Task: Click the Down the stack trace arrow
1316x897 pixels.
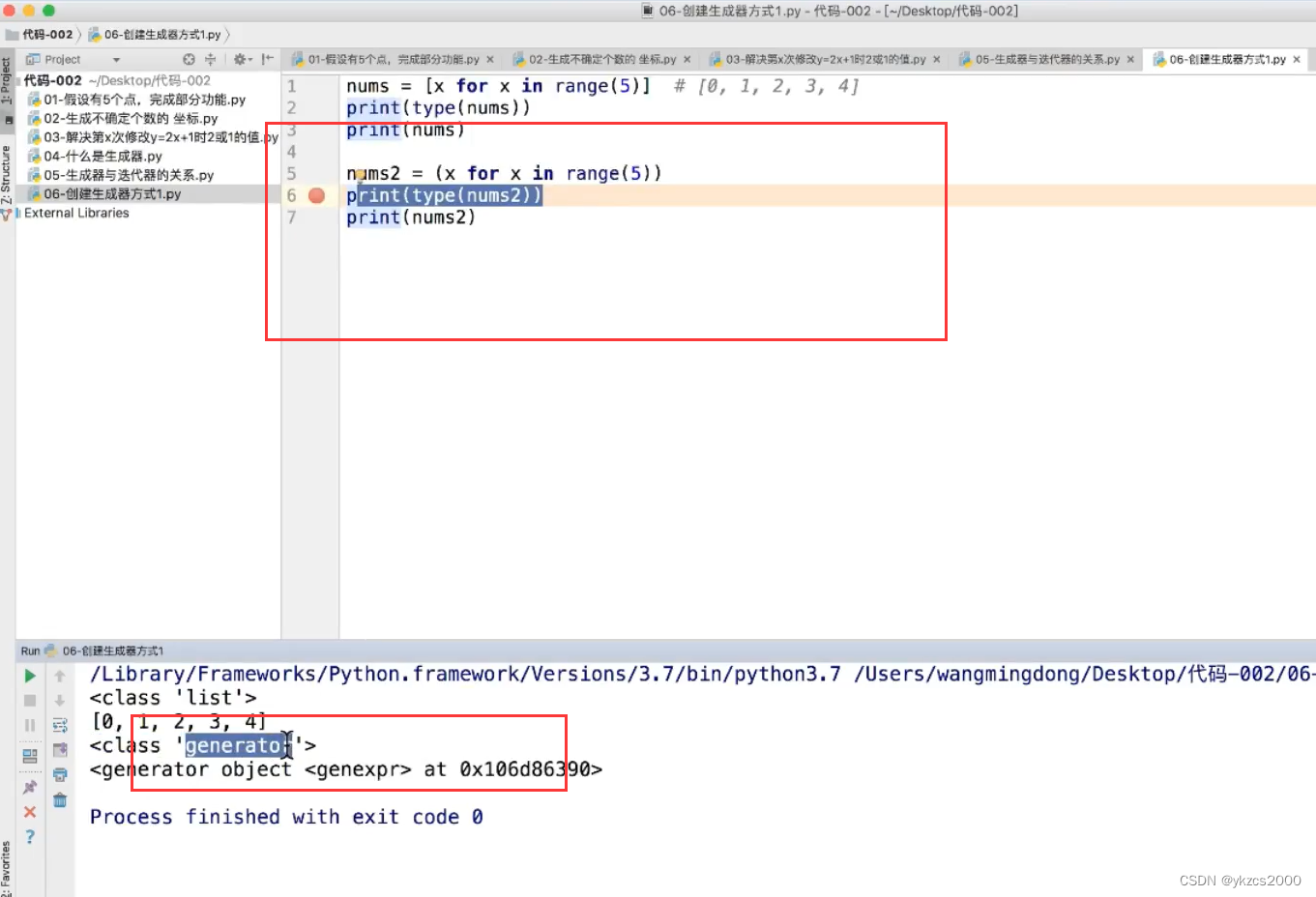Action: (x=60, y=700)
